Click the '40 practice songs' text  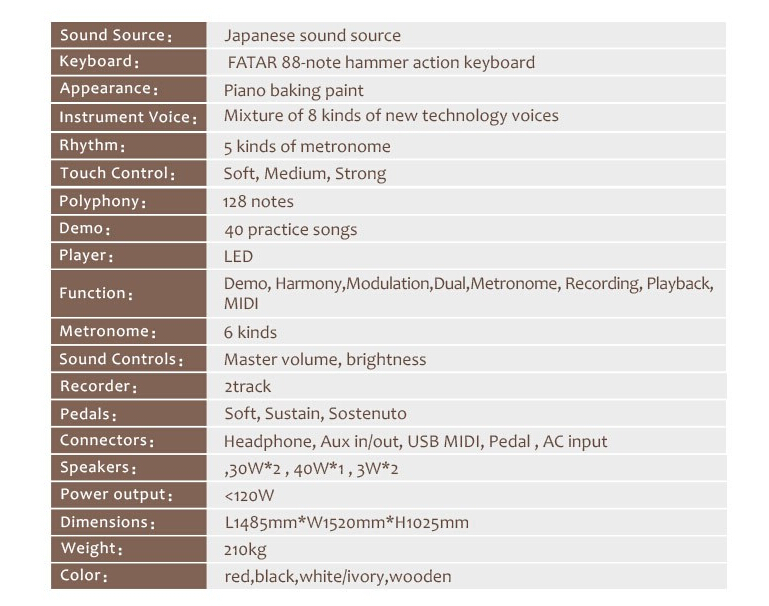[290, 229]
